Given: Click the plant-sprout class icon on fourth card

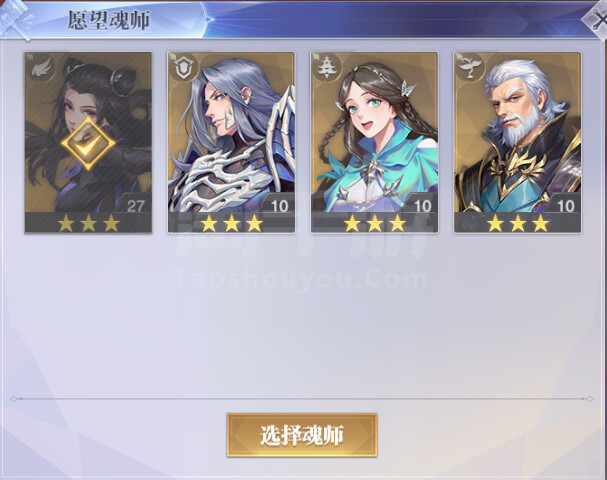Looking at the screenshot, I should pyautogui.click(x=470, y=68).
